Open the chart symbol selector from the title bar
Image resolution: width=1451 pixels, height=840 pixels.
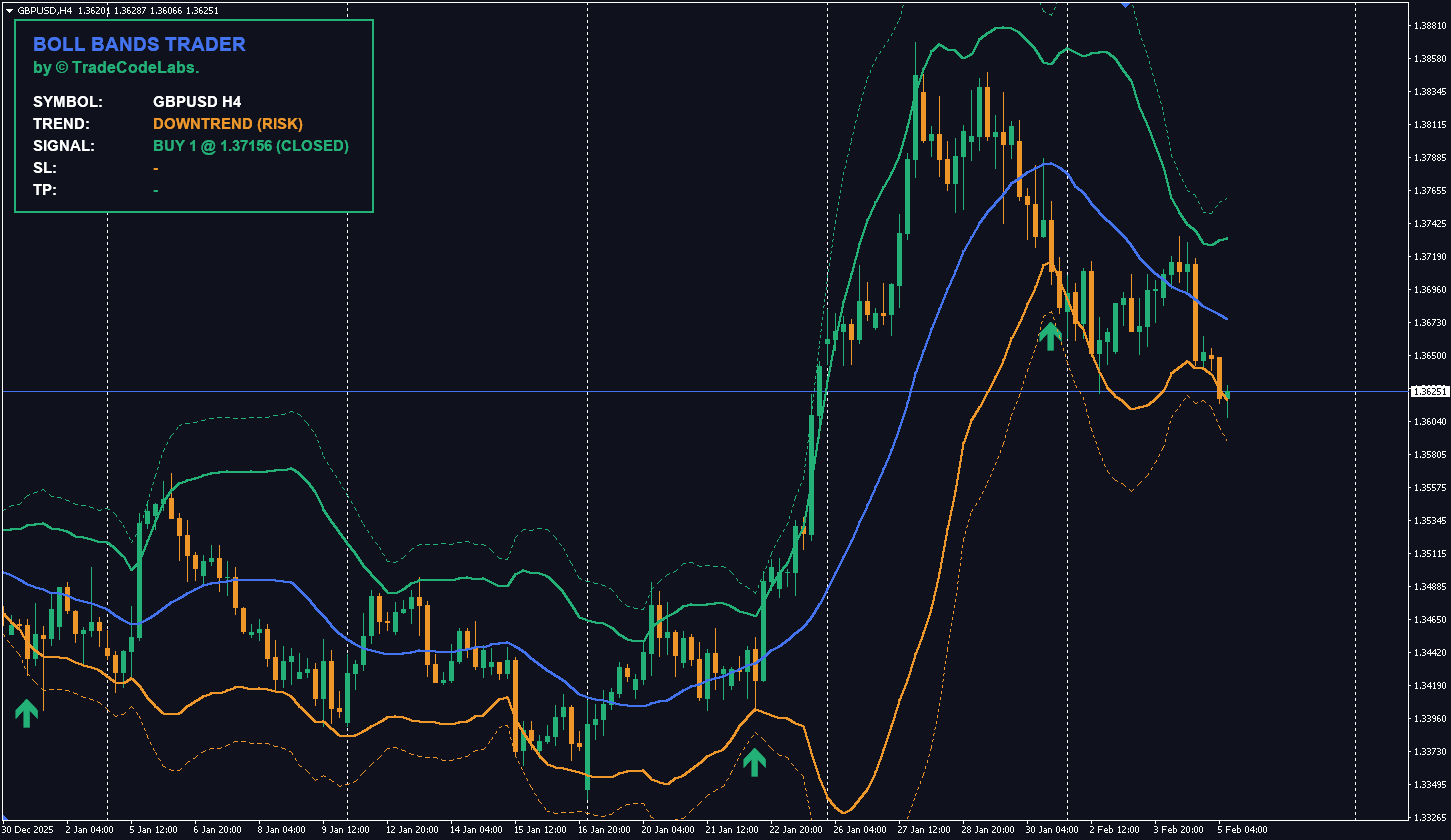coord(8,8)
